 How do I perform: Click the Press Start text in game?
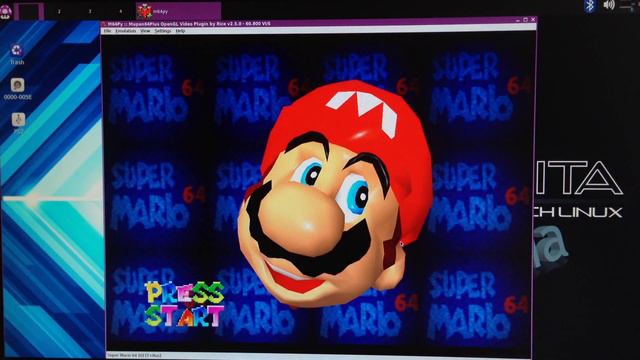184,304
